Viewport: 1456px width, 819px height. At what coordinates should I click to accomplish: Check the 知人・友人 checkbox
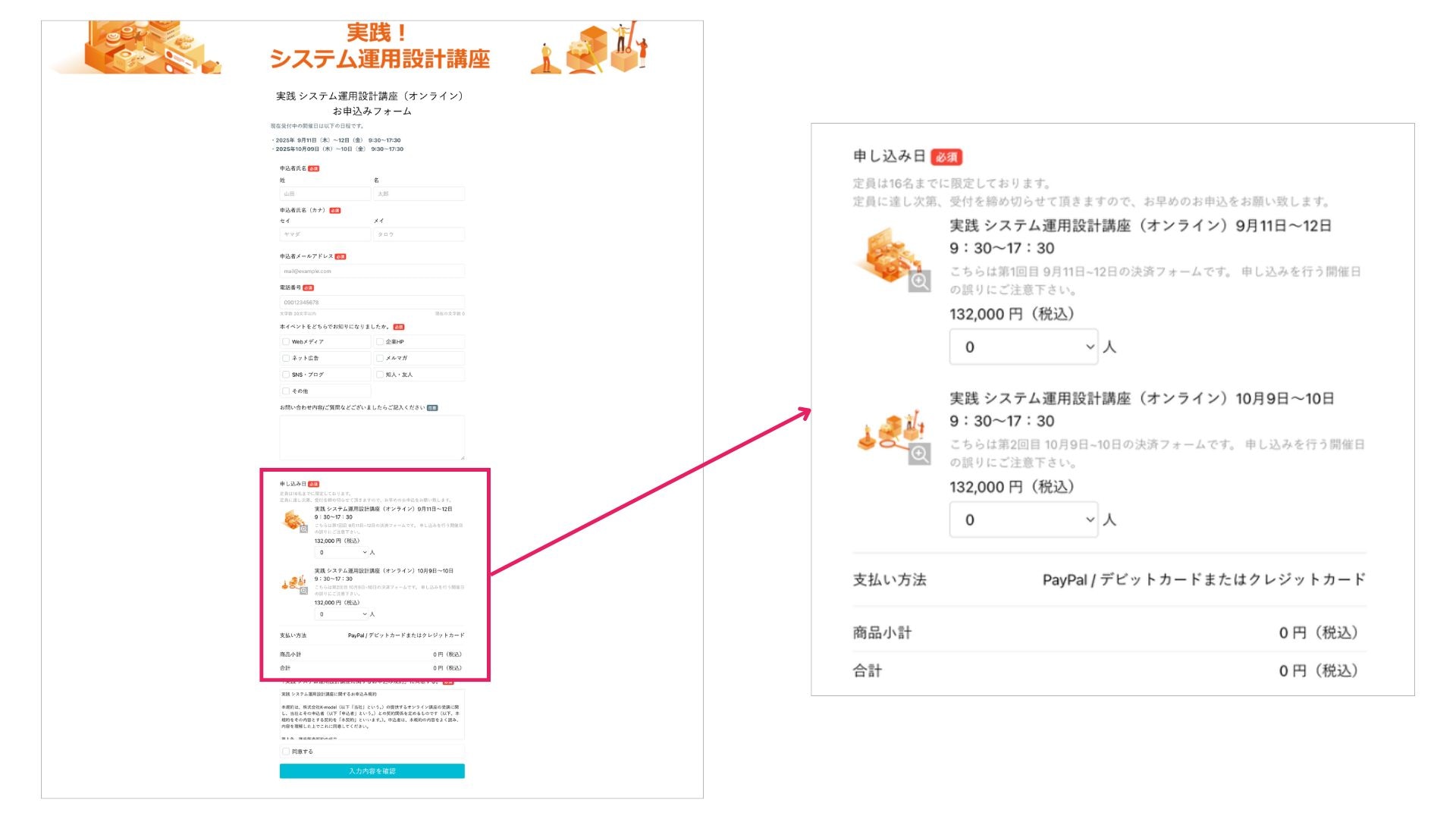coord(379,374)
